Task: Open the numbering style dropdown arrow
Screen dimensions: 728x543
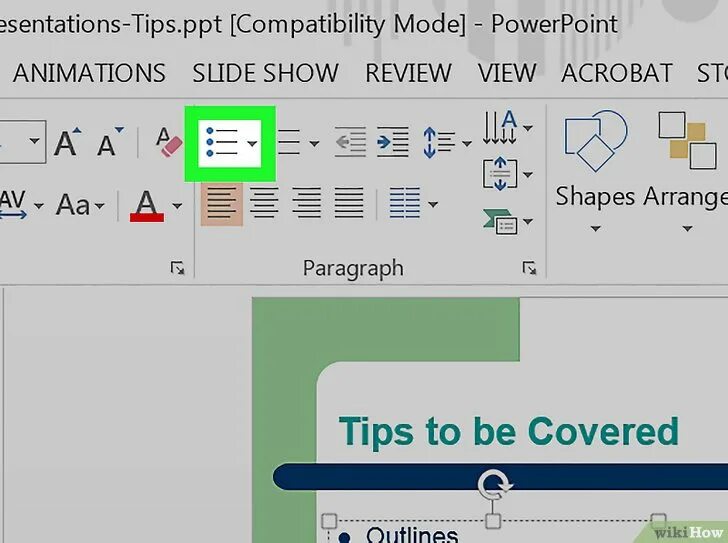Action: click(314, 143)
